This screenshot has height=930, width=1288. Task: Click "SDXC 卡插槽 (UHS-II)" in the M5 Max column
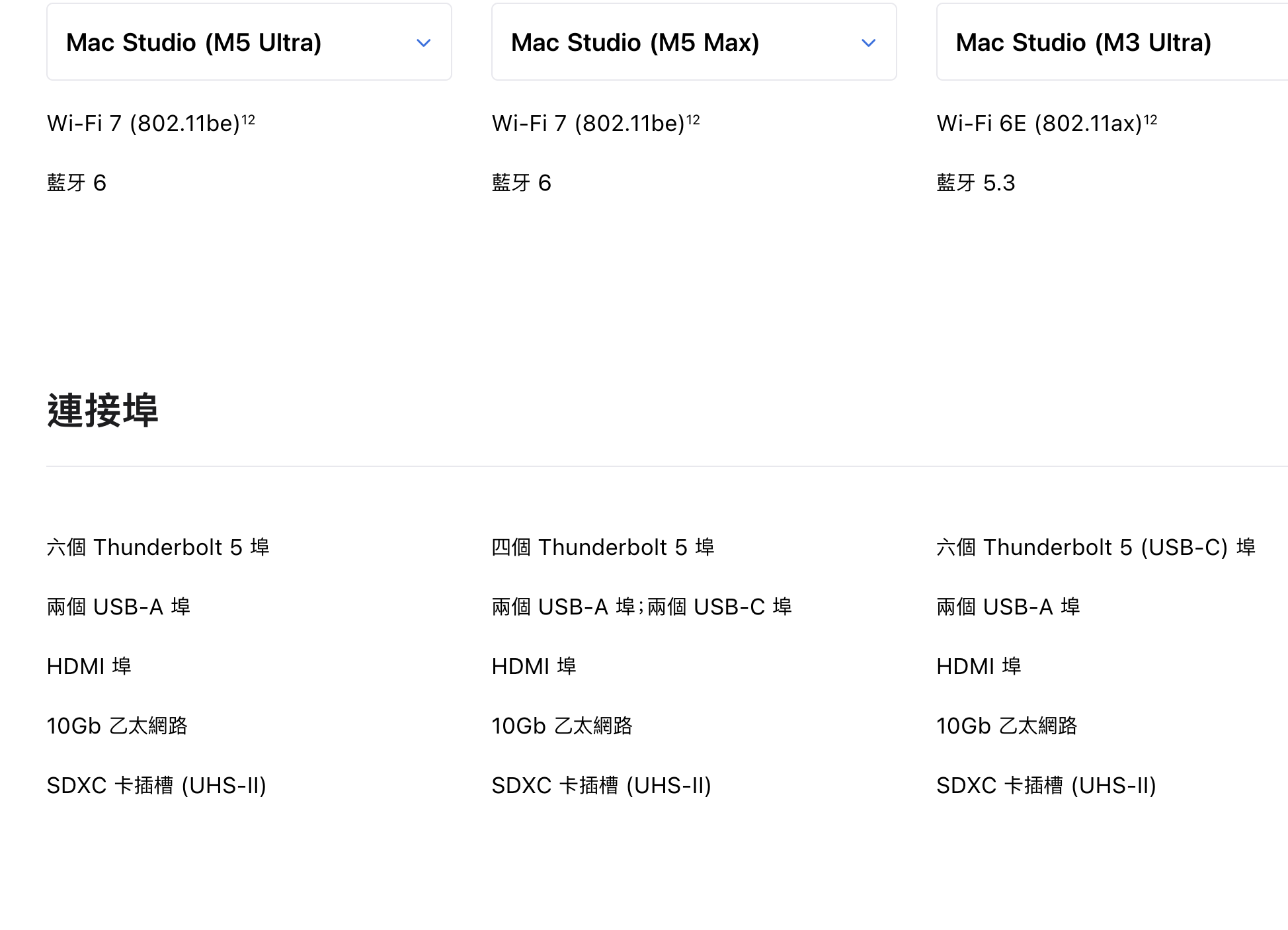point(602,785)
